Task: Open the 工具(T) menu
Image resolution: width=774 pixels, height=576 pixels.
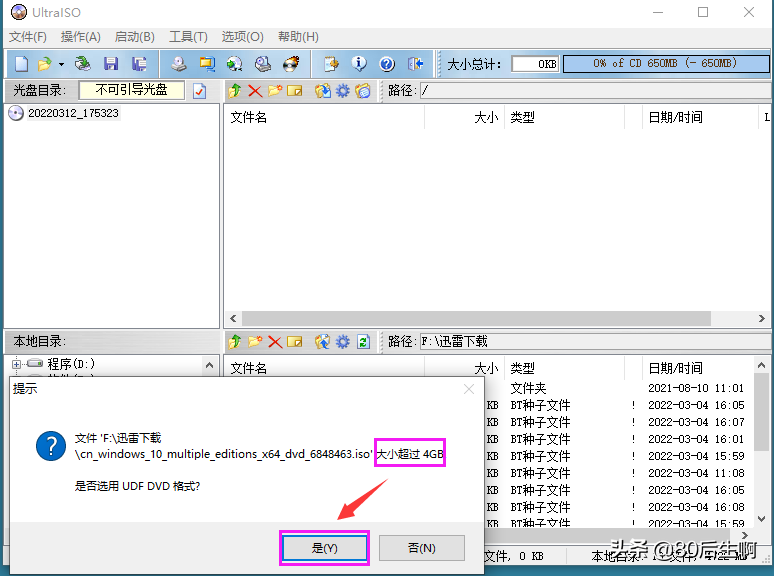Action: (x=188, y=37)
